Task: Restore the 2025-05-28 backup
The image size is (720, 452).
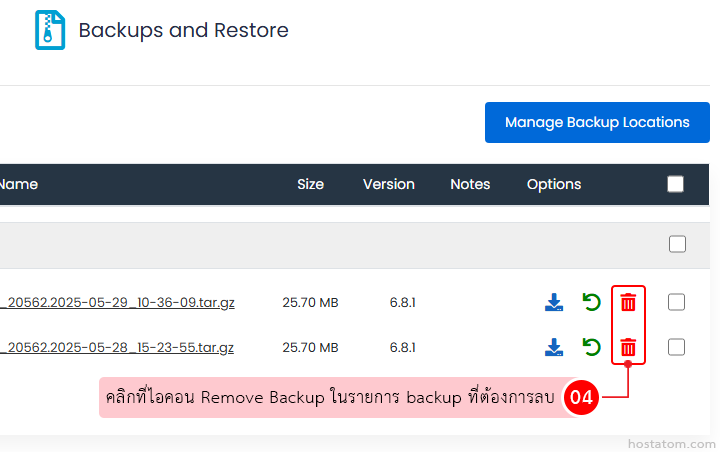Action: click(x=592, y=347)
